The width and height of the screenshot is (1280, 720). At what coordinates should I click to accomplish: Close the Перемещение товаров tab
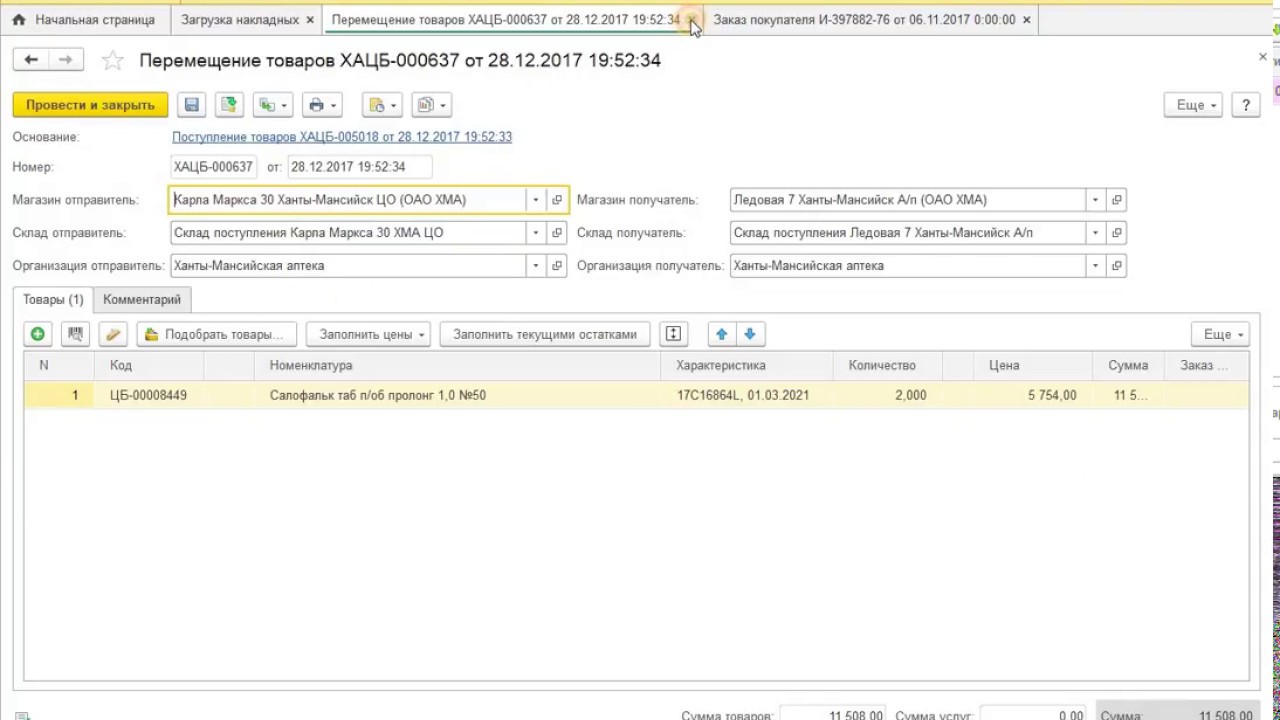[691, 20]
